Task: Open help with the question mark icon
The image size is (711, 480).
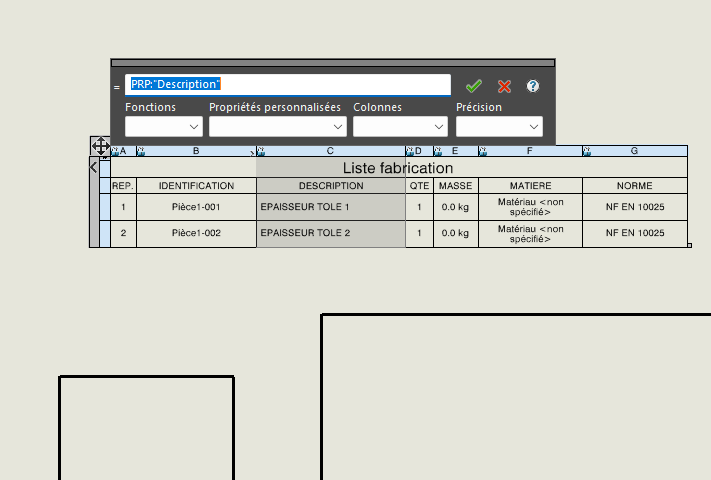Action: point(533,86)
